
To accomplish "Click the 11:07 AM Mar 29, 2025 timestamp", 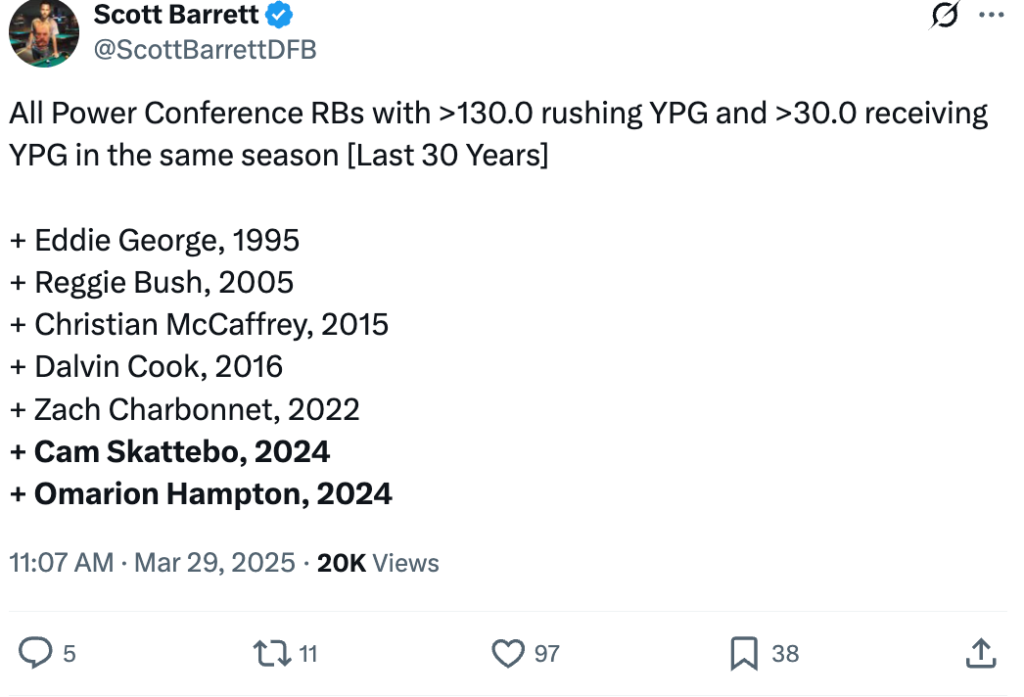I will coord(152,562).
